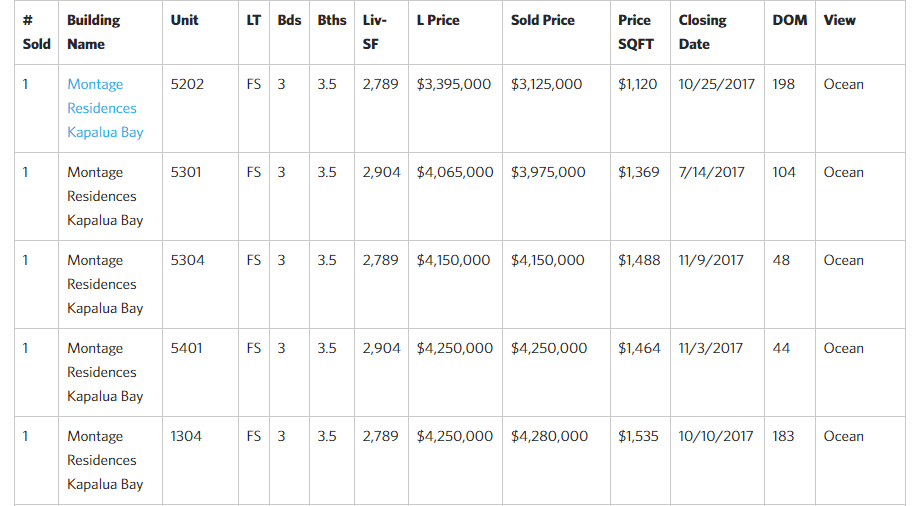Click unit 5202 cell

187,85
